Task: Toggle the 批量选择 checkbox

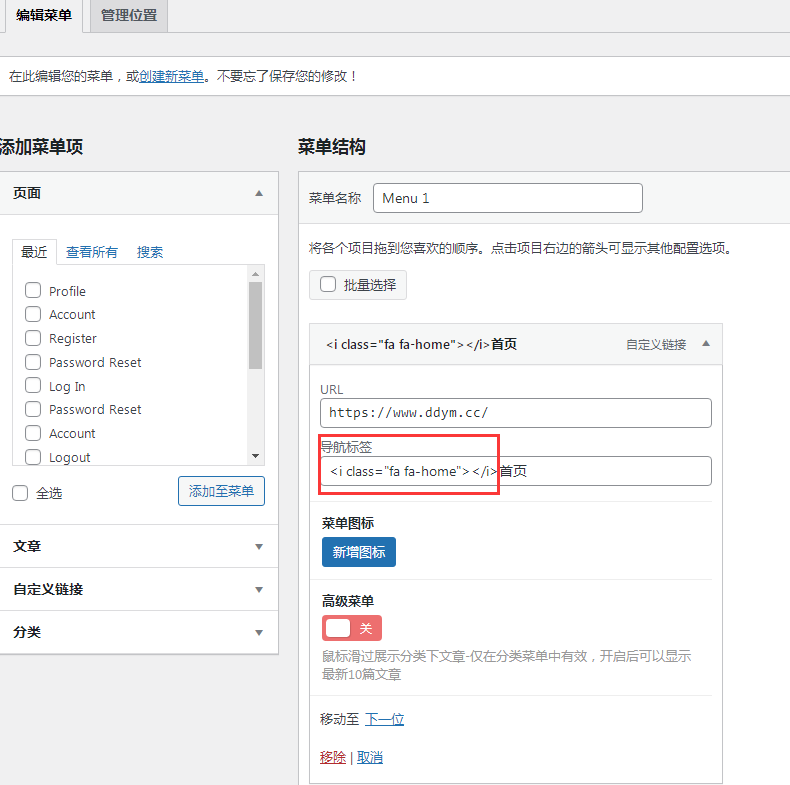Action: click(328, 285)
